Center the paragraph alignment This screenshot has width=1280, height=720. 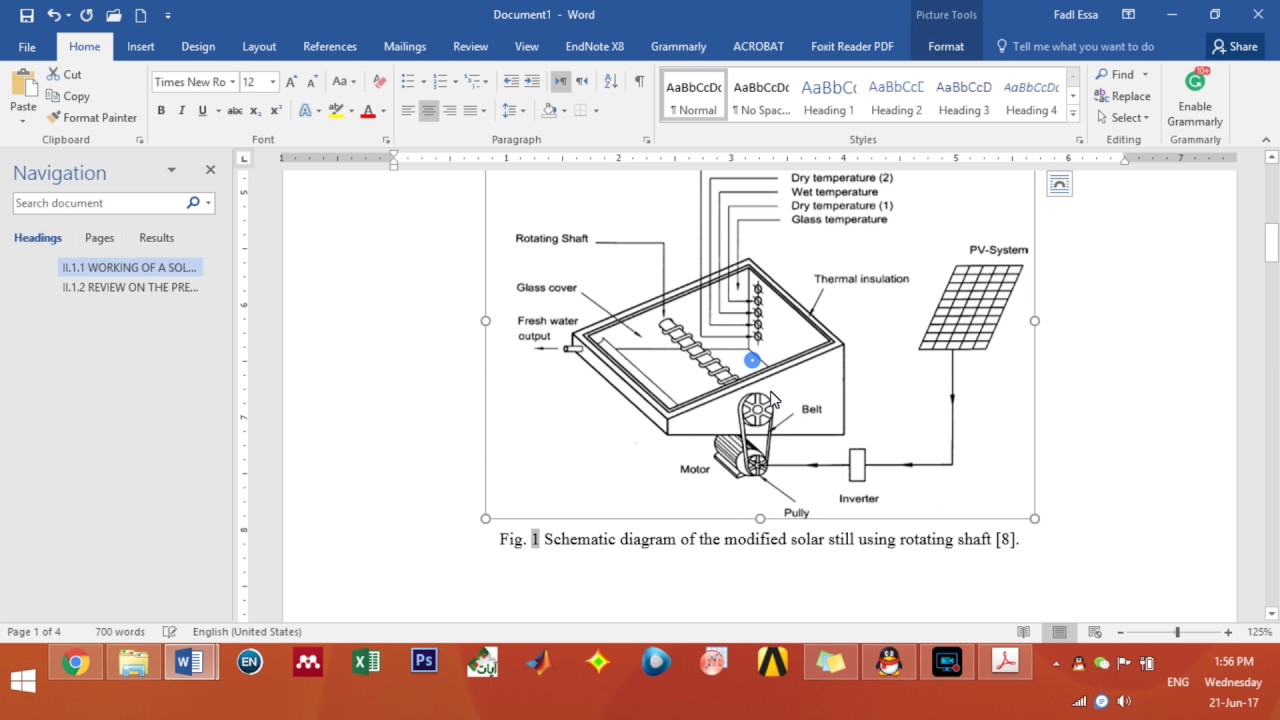point(429,111)
